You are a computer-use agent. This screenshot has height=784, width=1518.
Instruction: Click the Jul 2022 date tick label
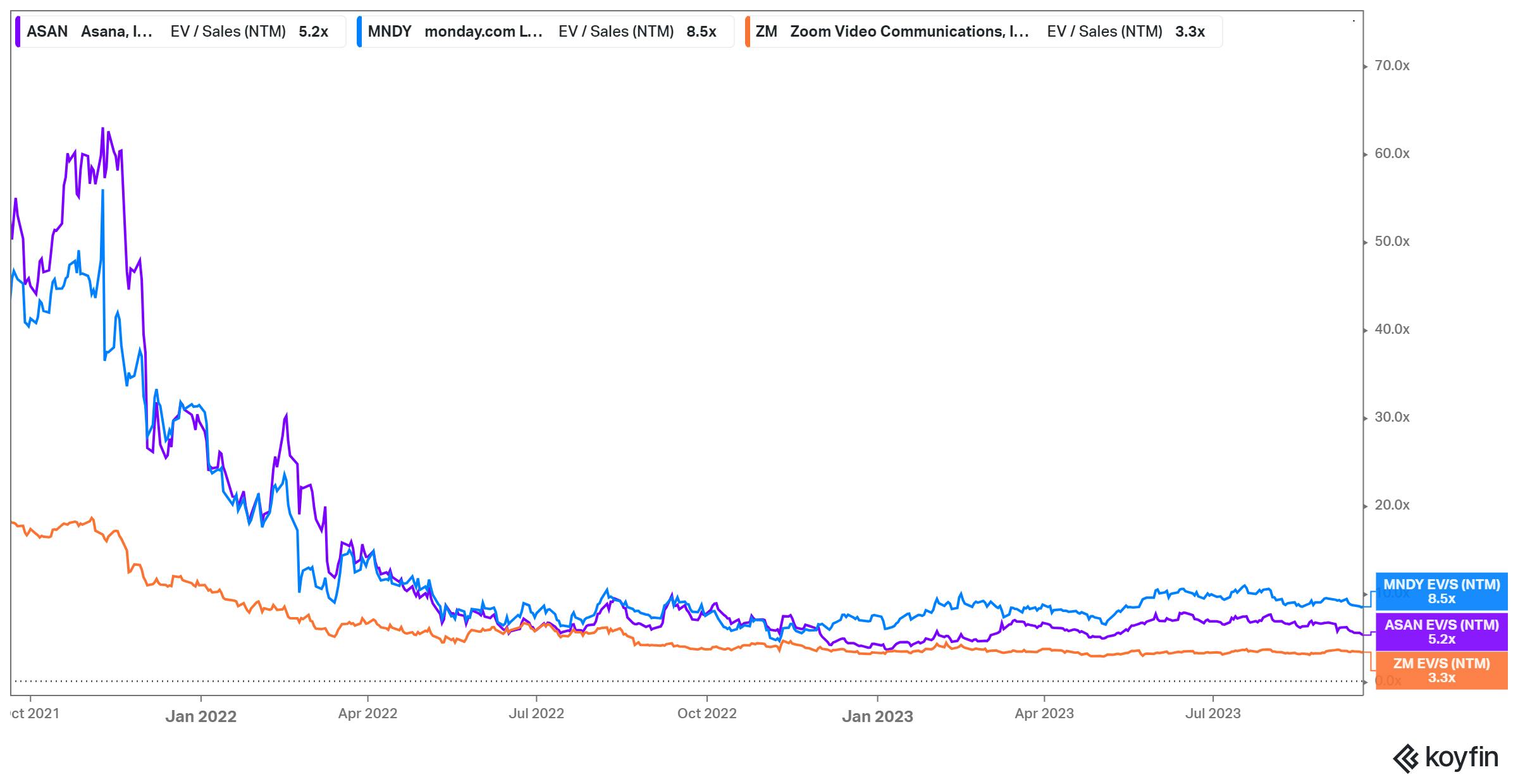pyautogui.click(x=536, y=714)
